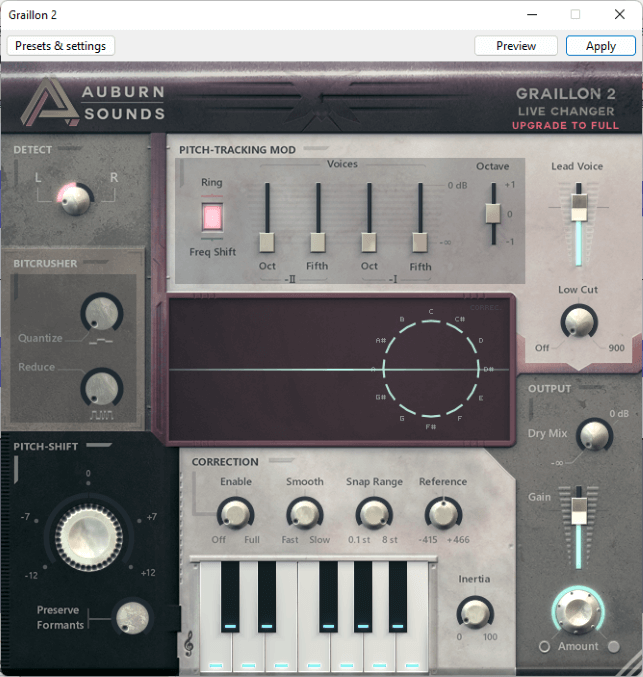Click the Pitch-Tracking Mod section title
643x677 pixels.
(237, 150)
